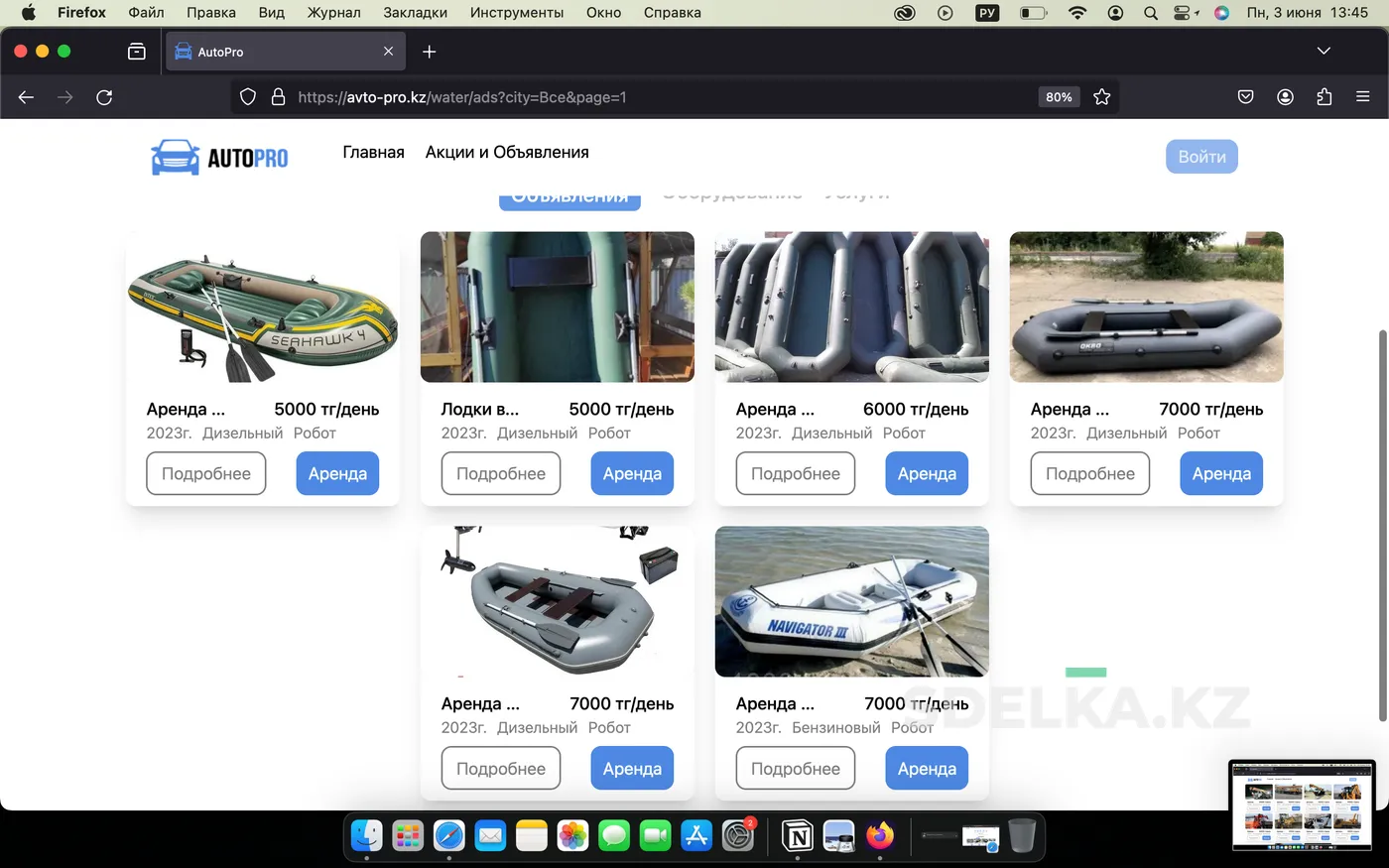Image resolution: width=1389 pixels, height=868 pixels.
Task: Open the Правка menu
Action: point(211,13)
